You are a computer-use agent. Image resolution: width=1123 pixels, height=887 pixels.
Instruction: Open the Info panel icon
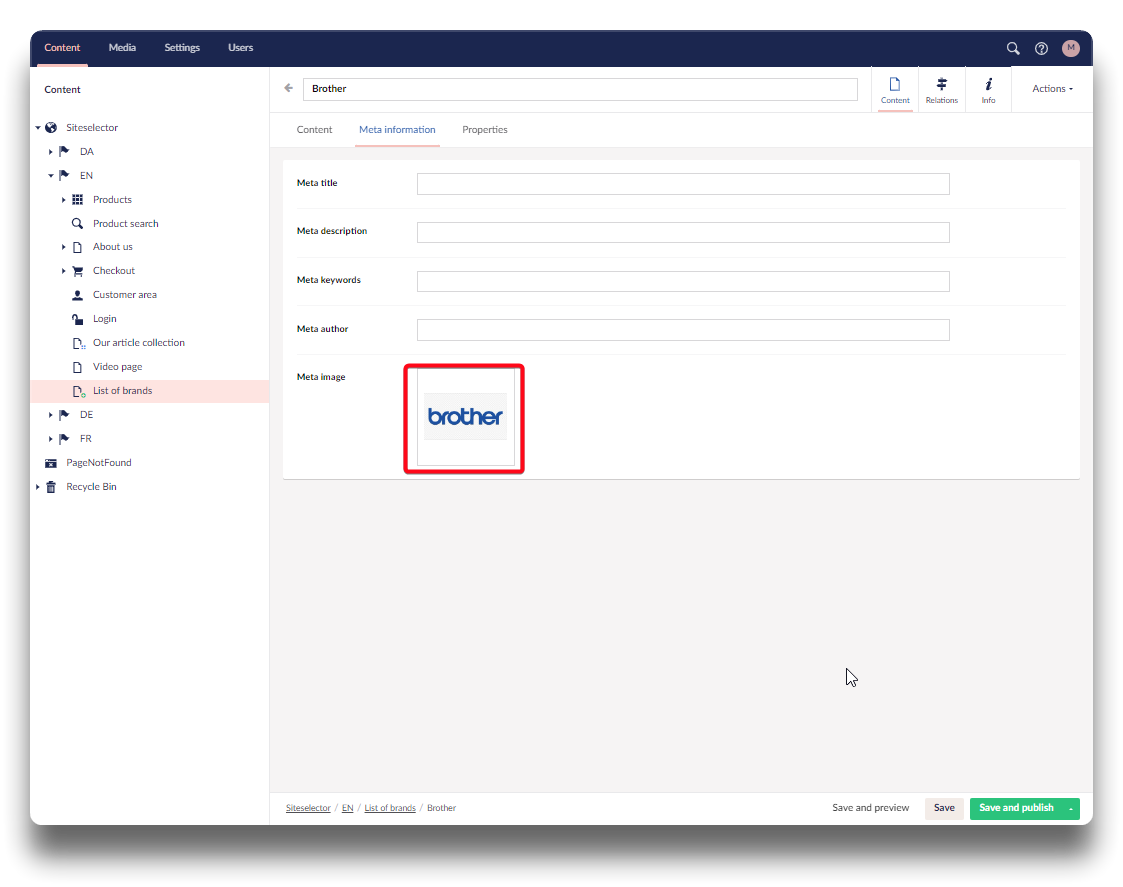point(988,89)
